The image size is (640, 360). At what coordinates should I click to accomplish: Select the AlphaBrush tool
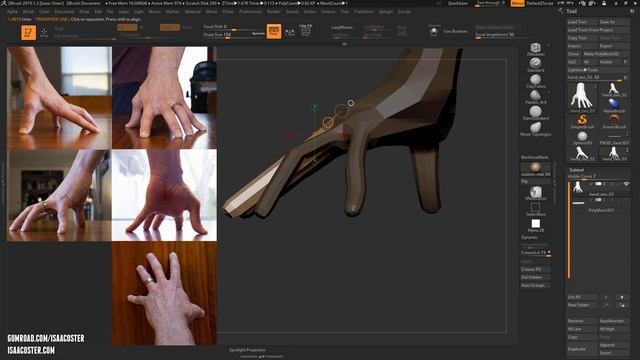point(613,105)
